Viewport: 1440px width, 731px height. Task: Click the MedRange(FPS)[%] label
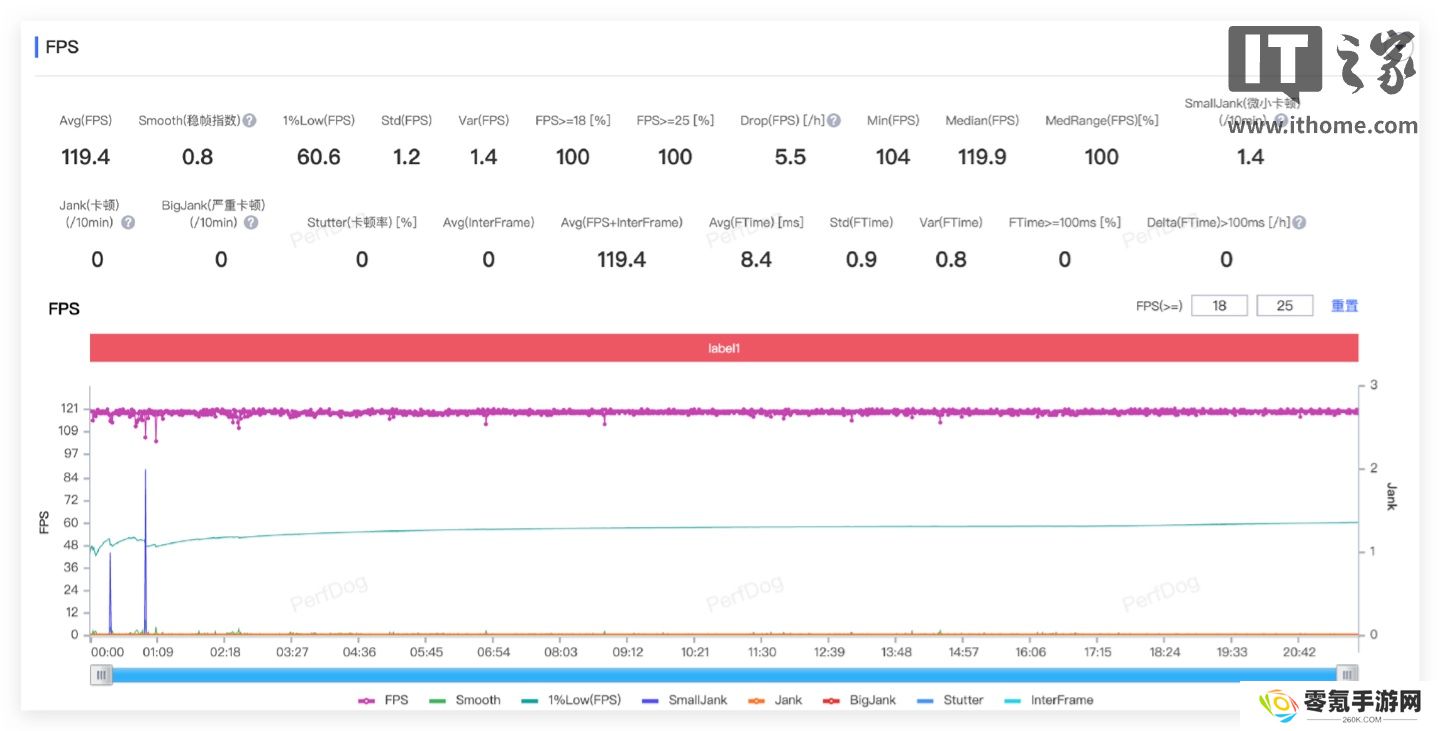(1102, 120)
